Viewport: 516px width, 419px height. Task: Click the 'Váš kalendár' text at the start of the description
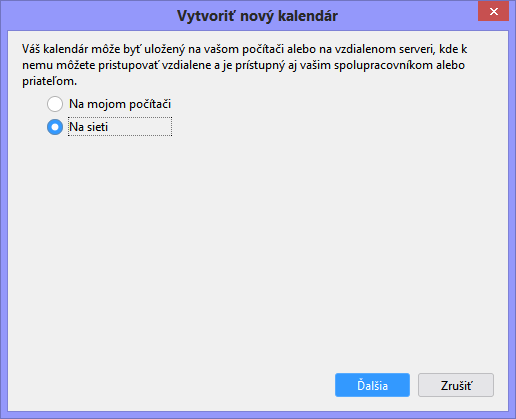pyautogui.click(x=55, y=49)
